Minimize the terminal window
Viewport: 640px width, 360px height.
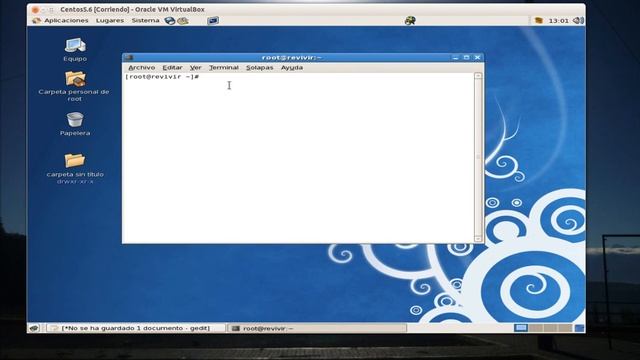456,58
